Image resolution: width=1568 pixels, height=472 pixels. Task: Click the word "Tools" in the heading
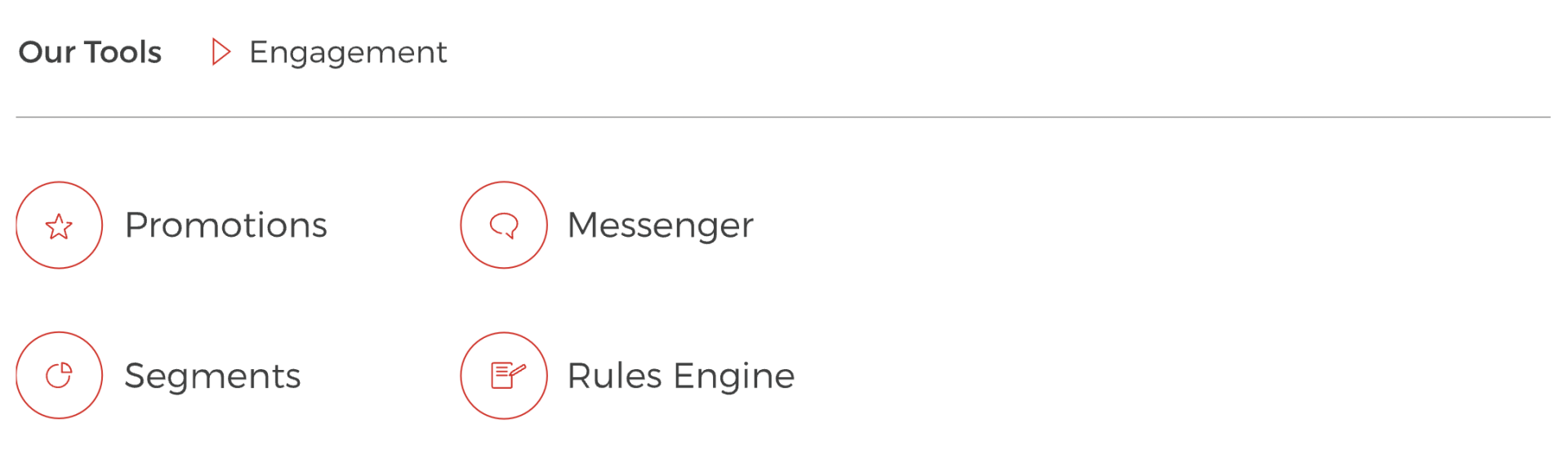click(123, 52)
